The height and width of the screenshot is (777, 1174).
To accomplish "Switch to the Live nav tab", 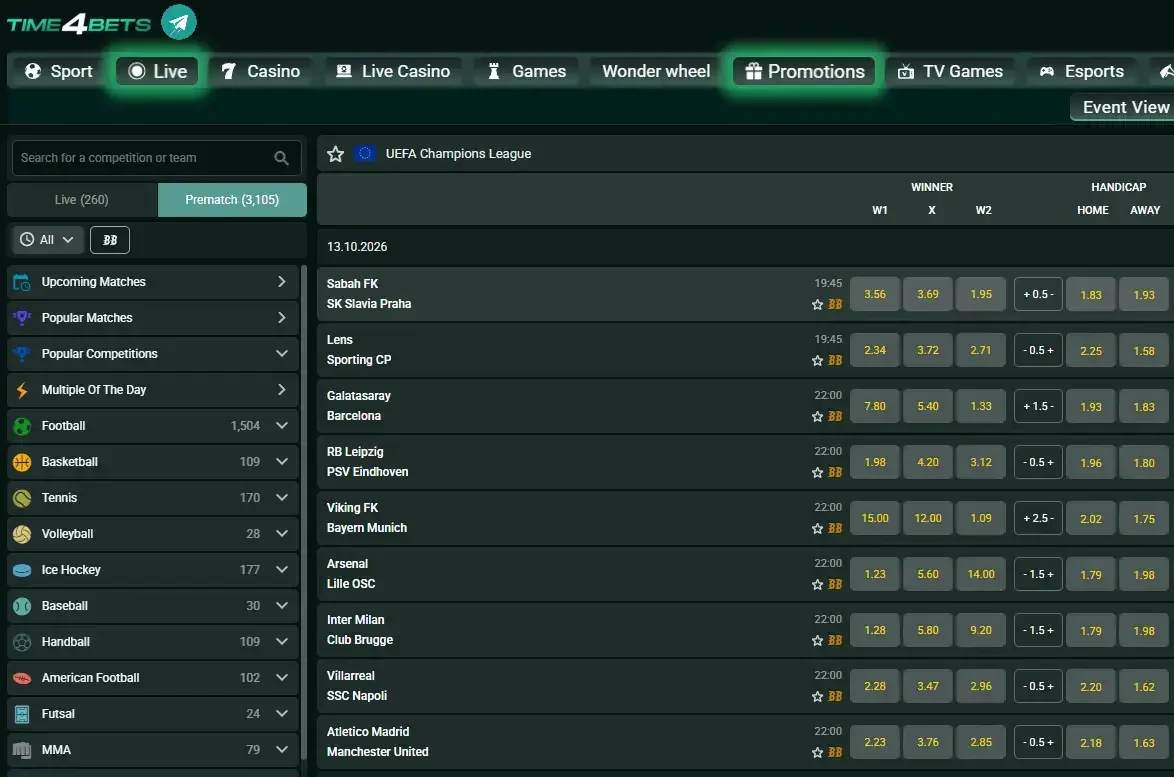I will click(x=157, y=71).
